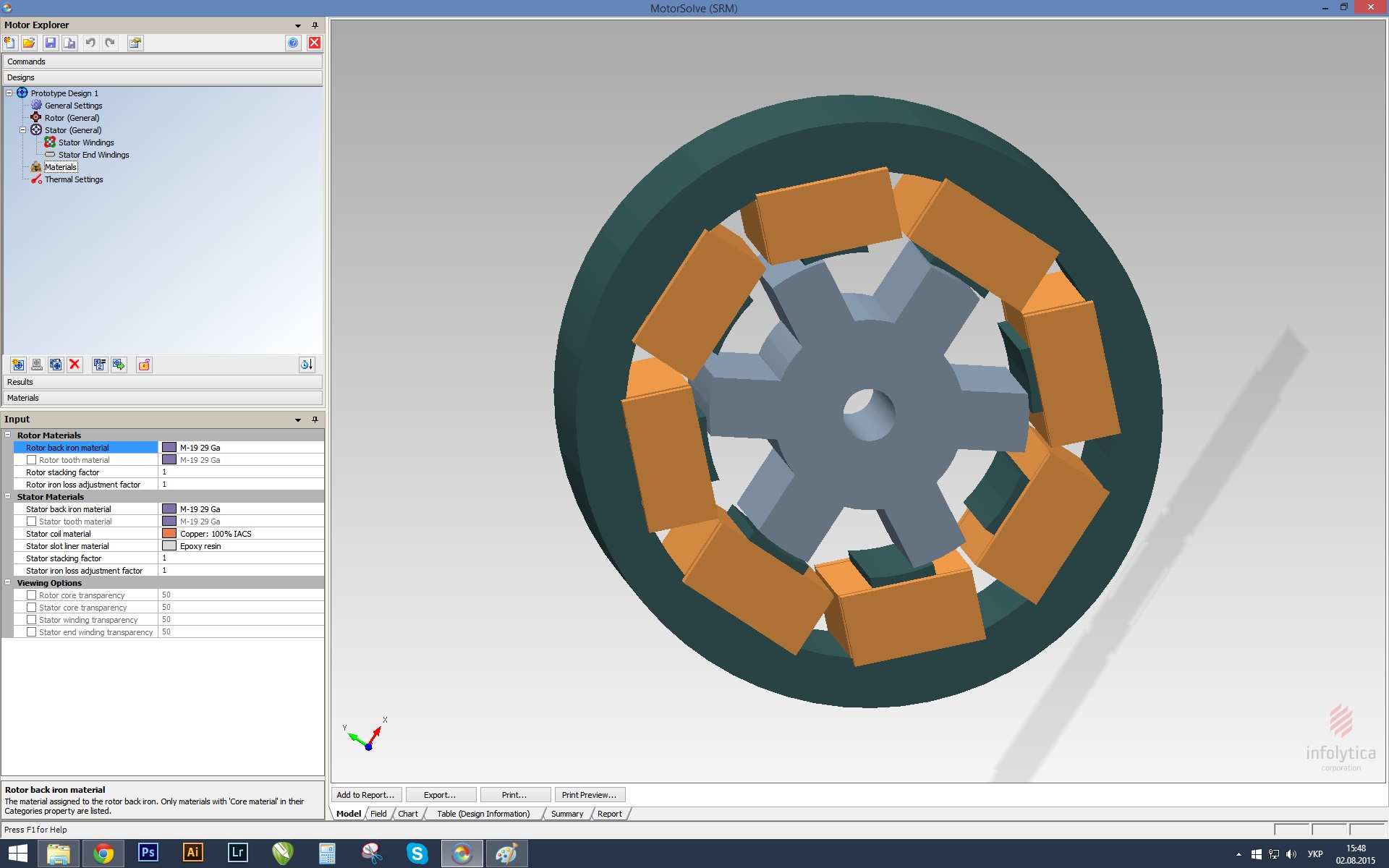Image resolution: width=1389 pixels, height=868 pixels.
Task: Click the new design icon with sun
Action: 18,365
